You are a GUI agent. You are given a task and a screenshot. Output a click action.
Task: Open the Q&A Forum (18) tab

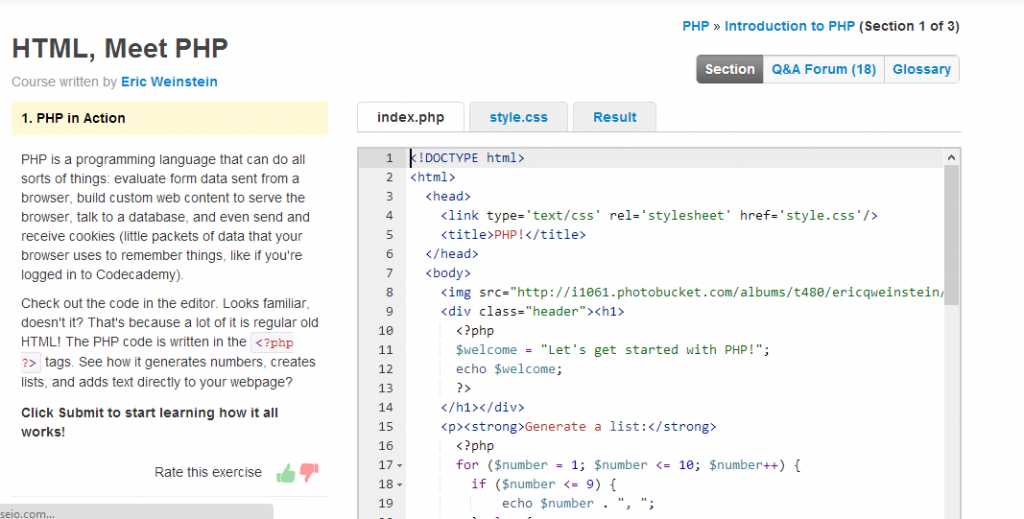pos(824,69)
